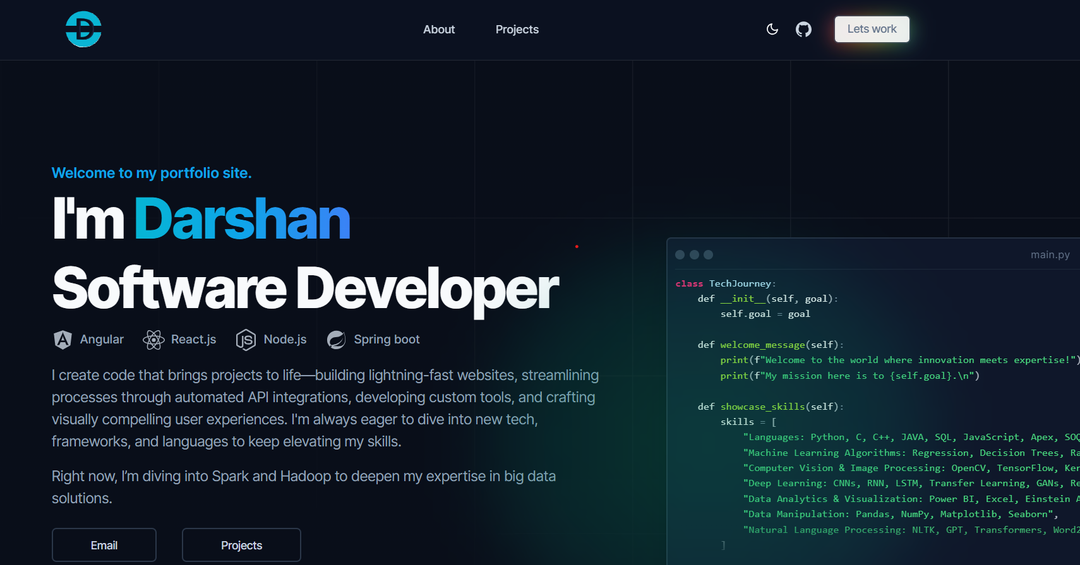
Task: Go to Projects in the top navigation
Action: pos(517,30)
